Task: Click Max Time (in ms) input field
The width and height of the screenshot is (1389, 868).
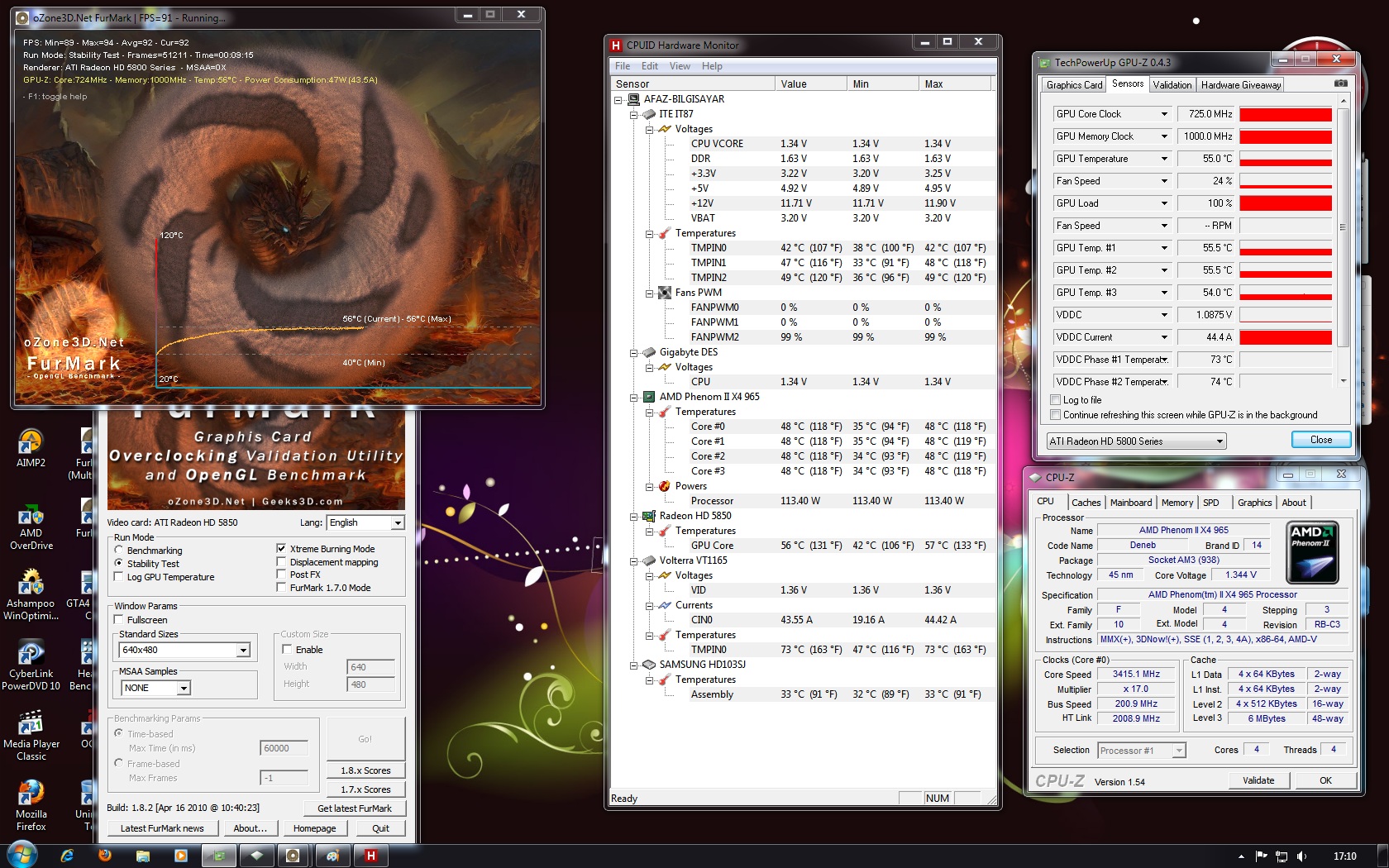Action: pyautogui.click(x=284, y=748)
